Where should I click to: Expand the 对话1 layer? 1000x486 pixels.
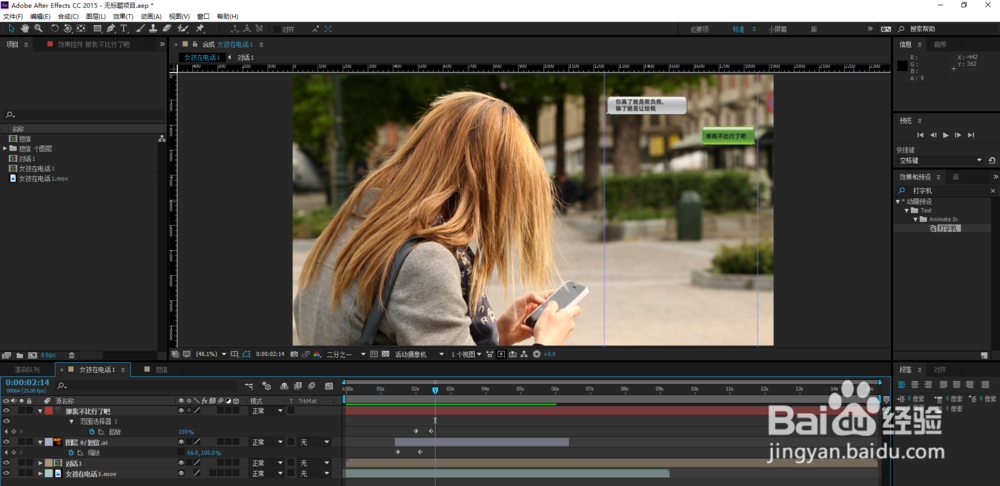(40, 463)
